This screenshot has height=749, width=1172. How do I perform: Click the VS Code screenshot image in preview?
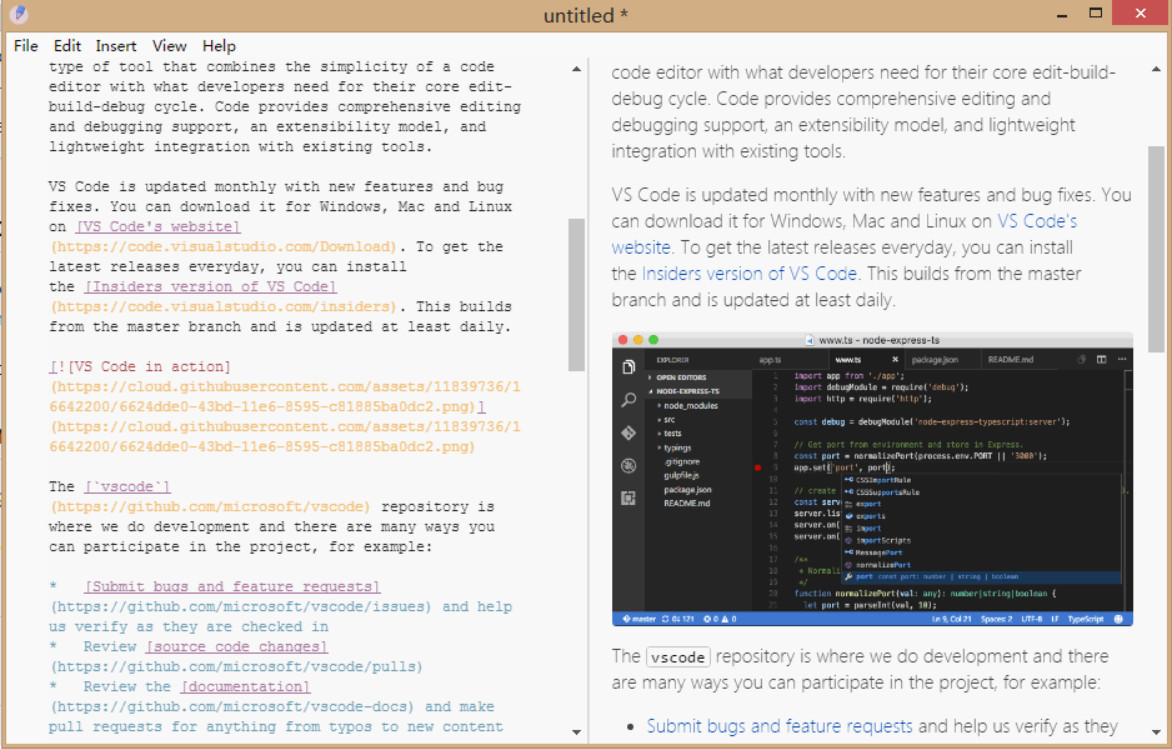click(x=872, y=479)
